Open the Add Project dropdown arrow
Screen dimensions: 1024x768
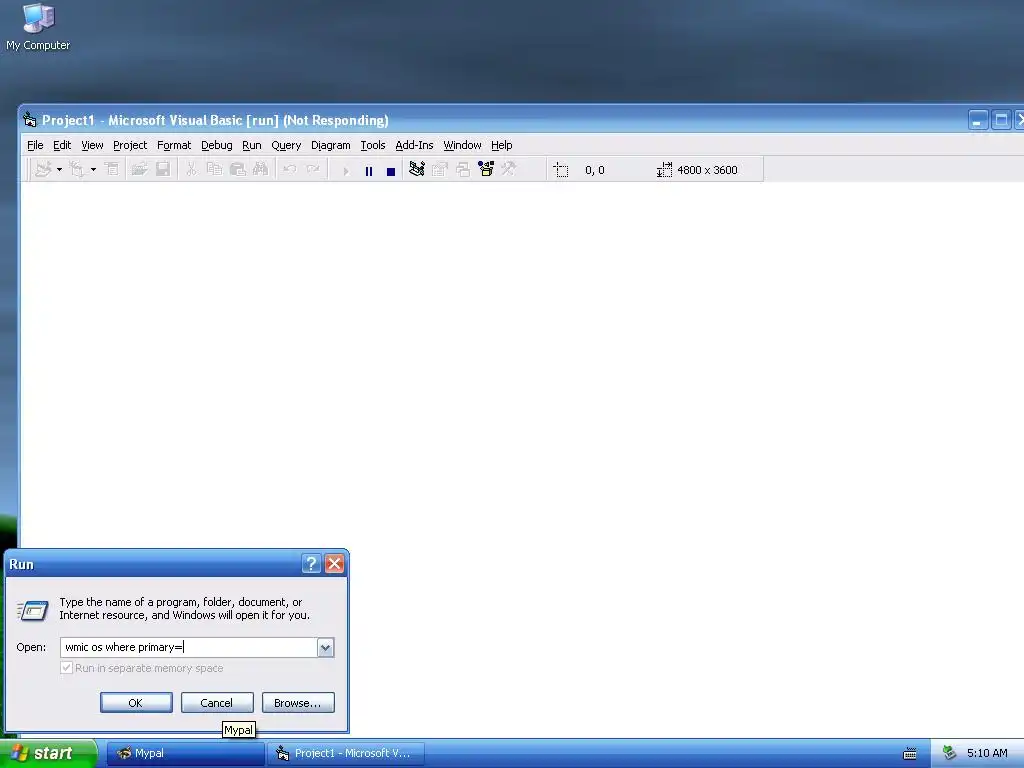[x=59, y=170]
